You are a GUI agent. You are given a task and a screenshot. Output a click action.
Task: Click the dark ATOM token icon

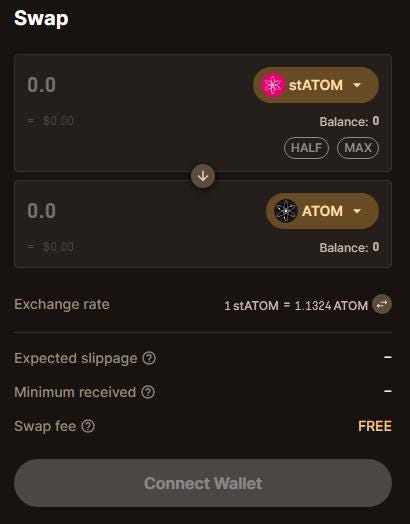pos(286,211)
